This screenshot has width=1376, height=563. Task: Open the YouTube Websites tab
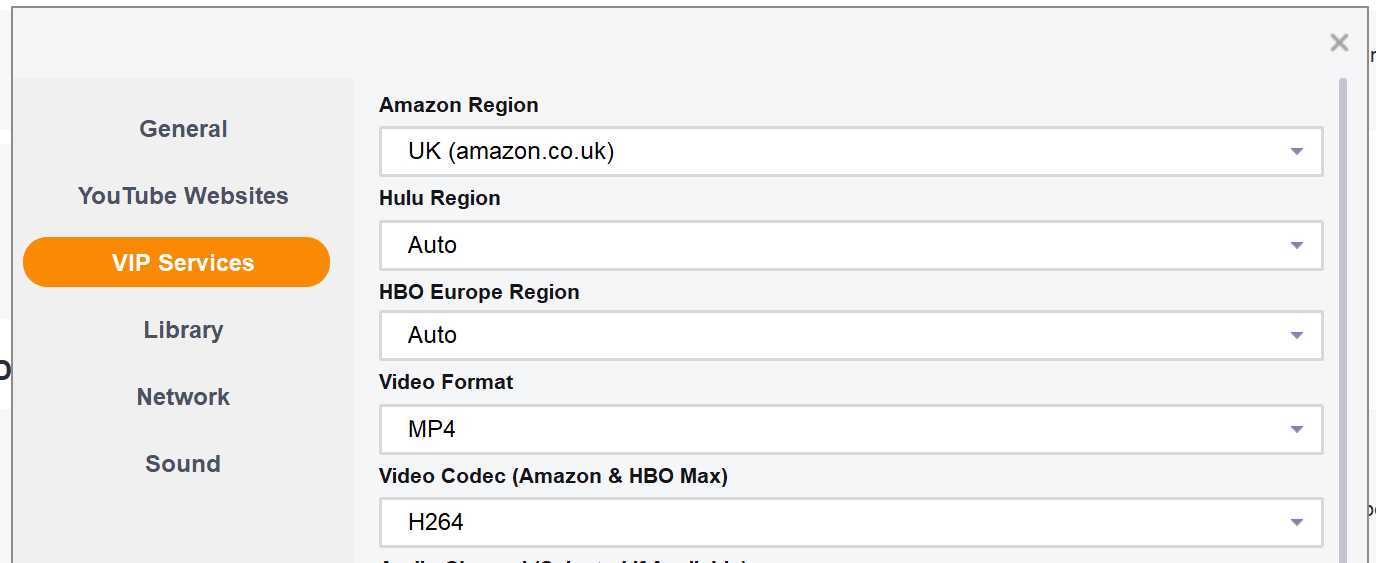[183, 196]
